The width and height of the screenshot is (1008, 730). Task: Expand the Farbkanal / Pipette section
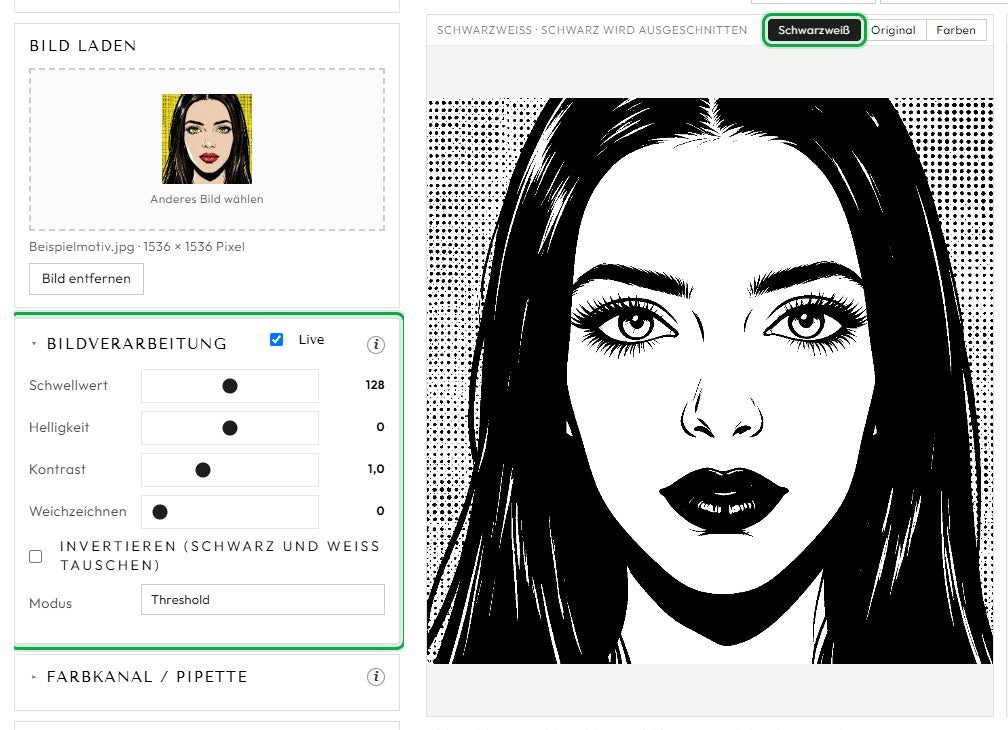34,677
